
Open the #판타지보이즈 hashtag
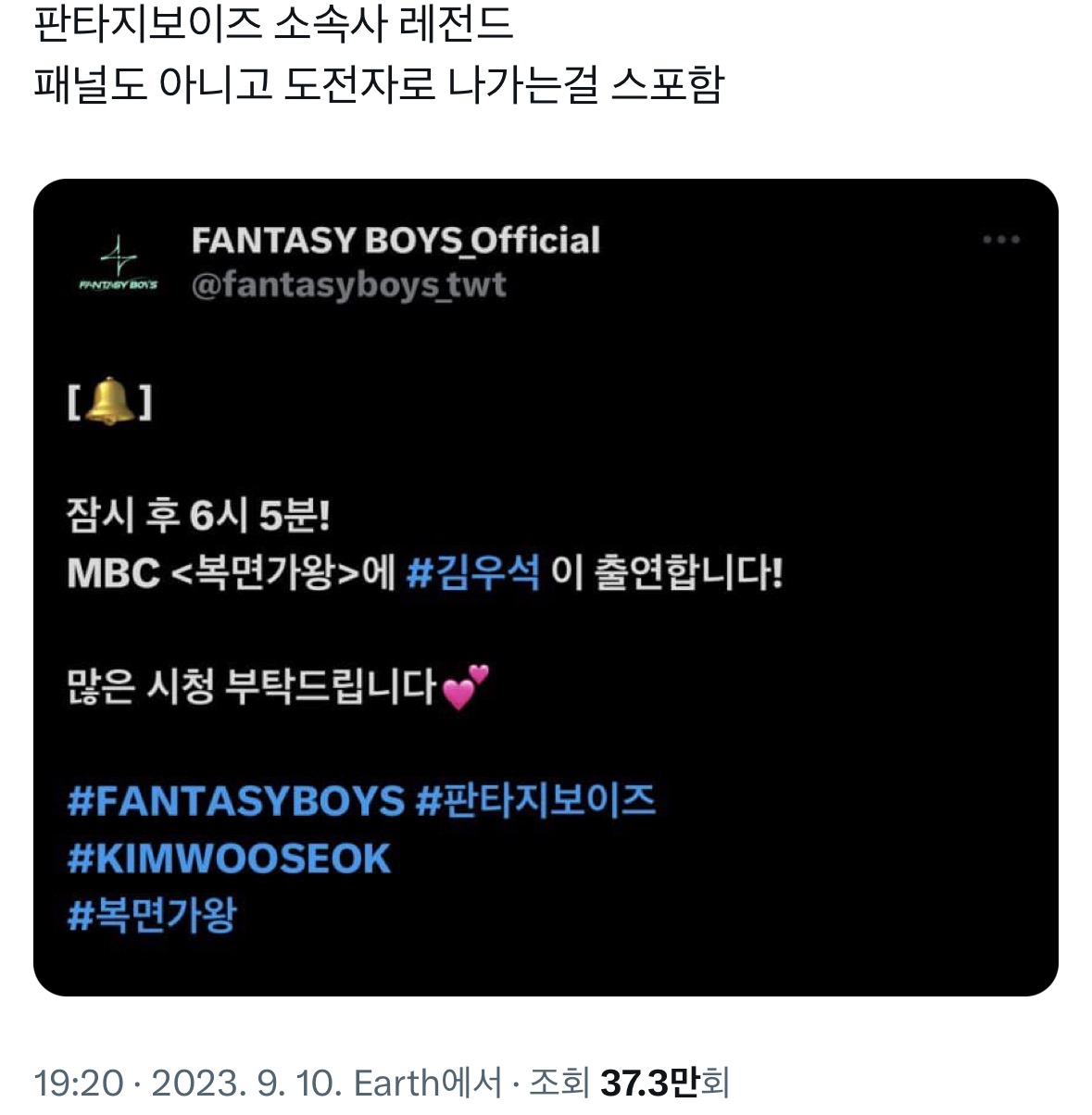pos(535,799)
